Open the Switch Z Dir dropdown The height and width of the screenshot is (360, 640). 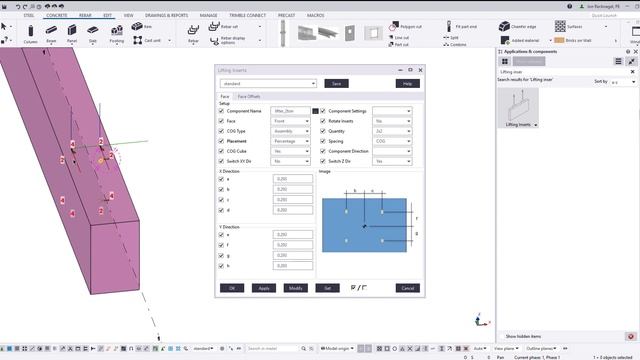pos(392,161)
